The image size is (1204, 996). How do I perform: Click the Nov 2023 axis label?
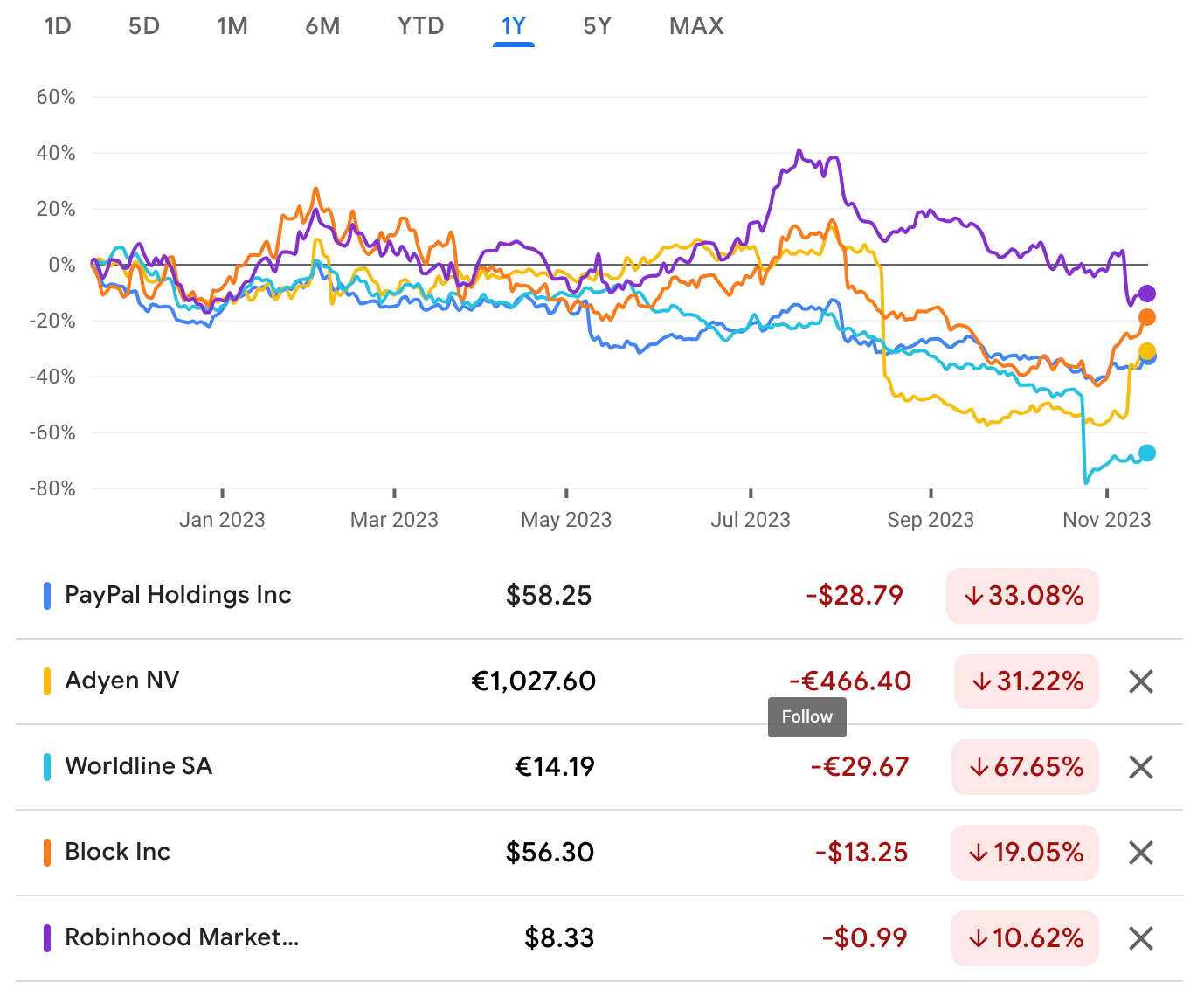(x=1107, y=520)
